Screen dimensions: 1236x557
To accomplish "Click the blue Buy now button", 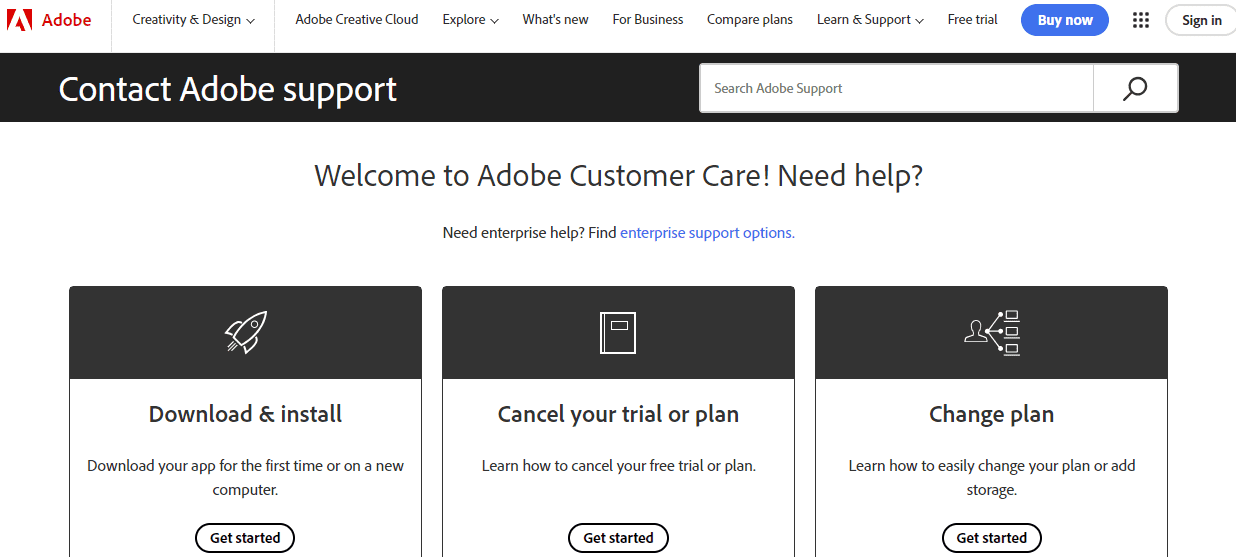I will point(1065,20).
